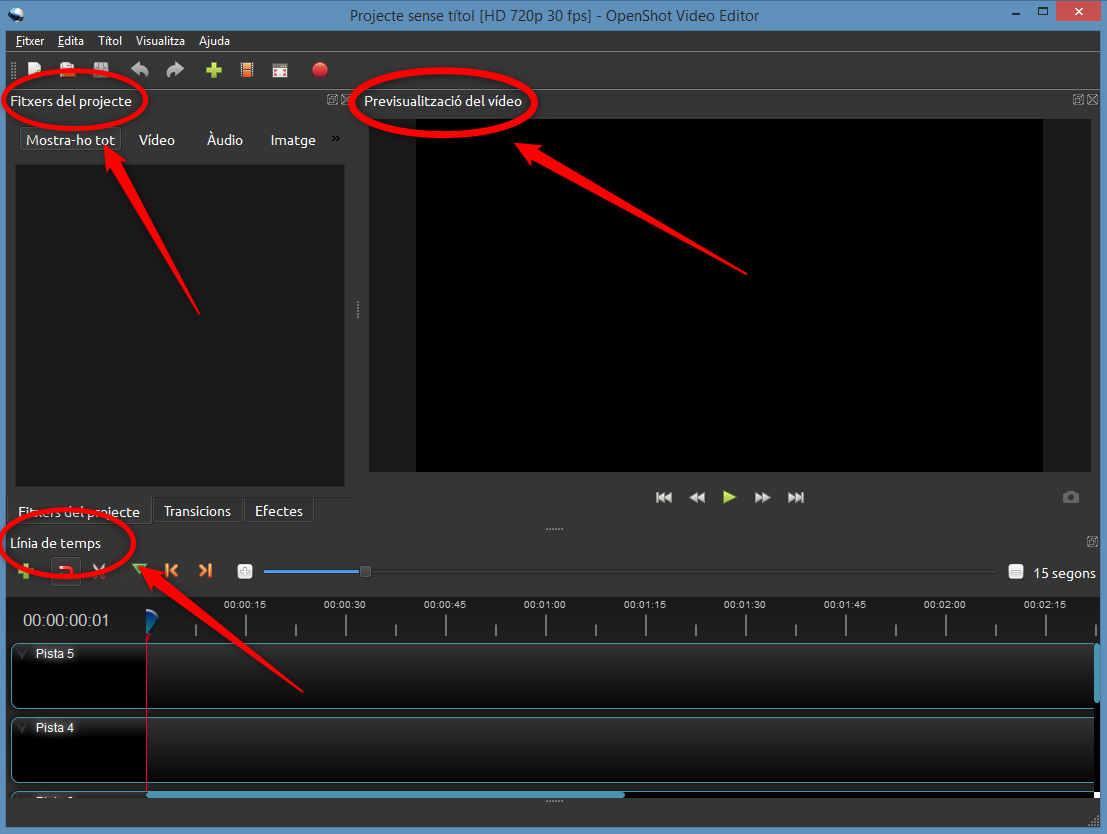Select the Pista 5 track label
Viewport: 1107px width, 834px height.
pyautogui.click(x=54, y=654)
